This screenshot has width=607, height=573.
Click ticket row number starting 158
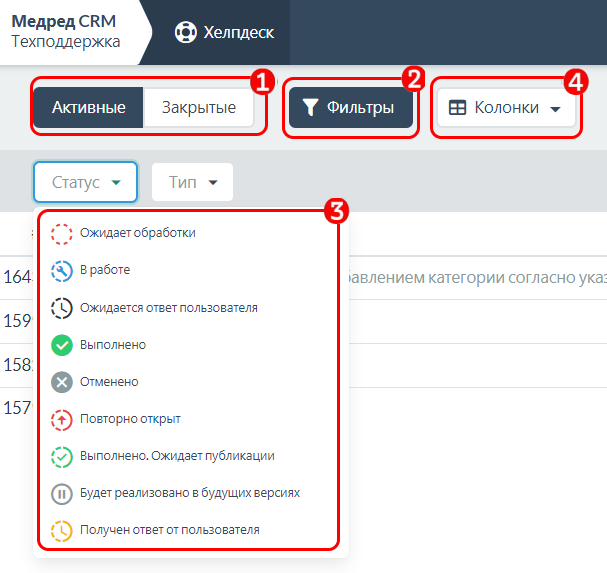pyautogui.click(x=18, y=365)
